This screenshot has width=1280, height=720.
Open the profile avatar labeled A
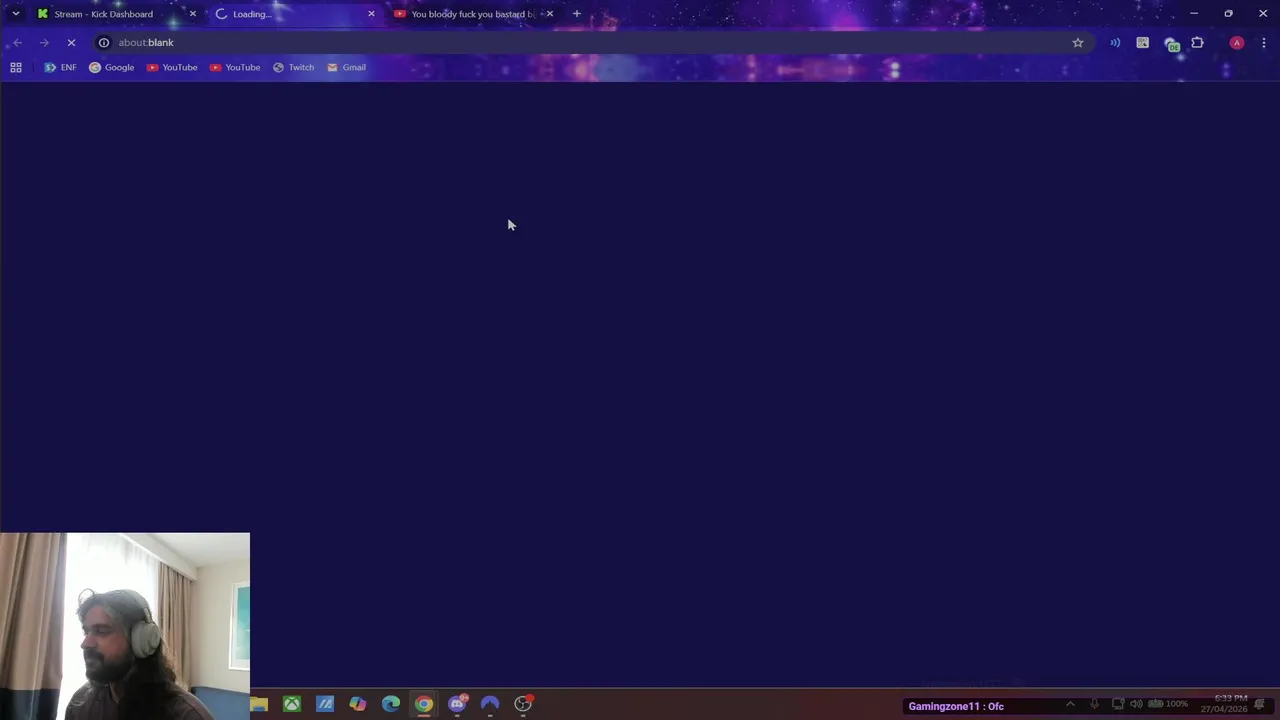tap(1237, 43)
